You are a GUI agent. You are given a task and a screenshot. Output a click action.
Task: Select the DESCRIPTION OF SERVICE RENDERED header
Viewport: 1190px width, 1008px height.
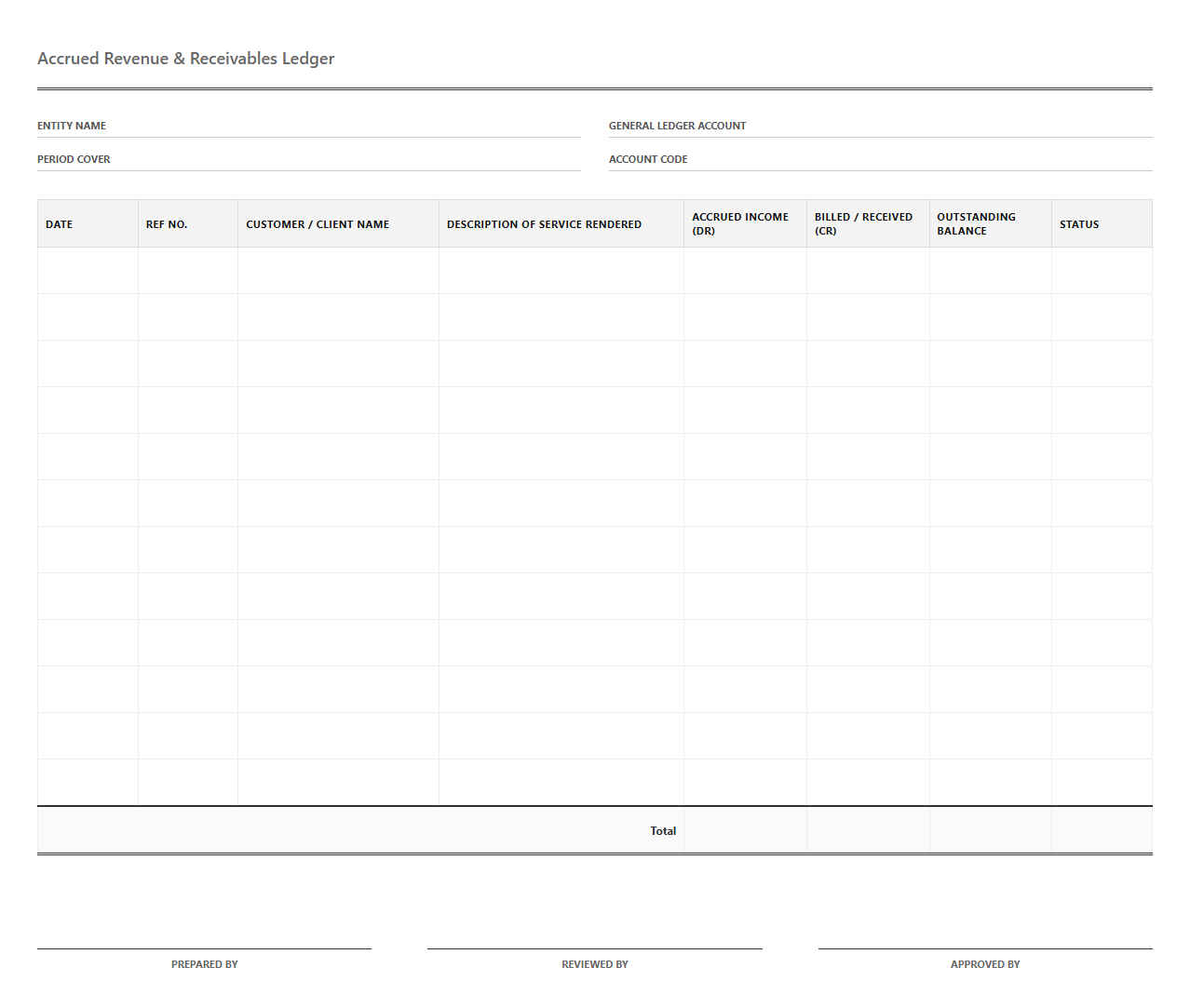tap(561, 224)
